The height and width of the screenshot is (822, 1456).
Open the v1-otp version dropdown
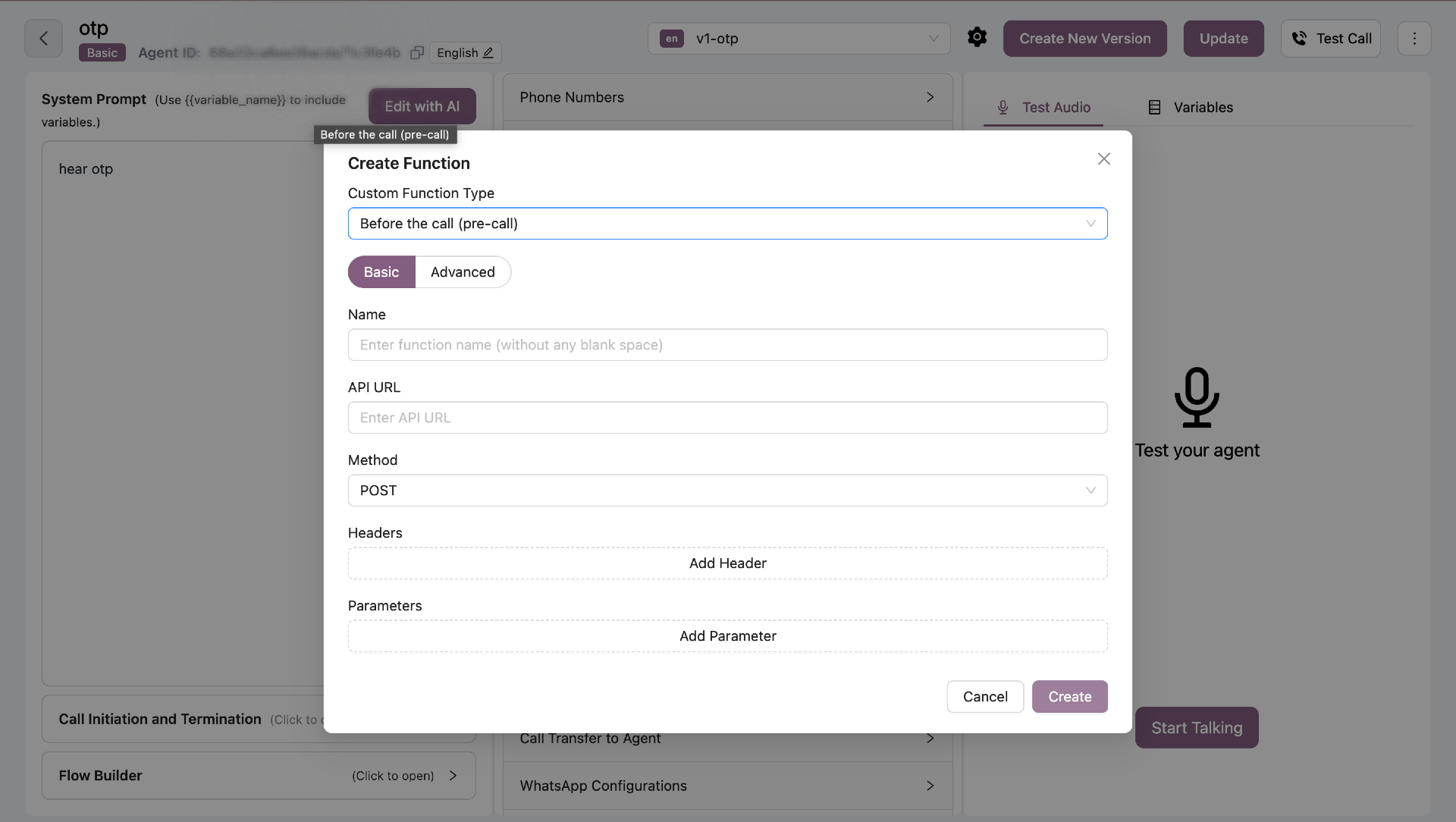pyautogui.click(x=799, y=39)
